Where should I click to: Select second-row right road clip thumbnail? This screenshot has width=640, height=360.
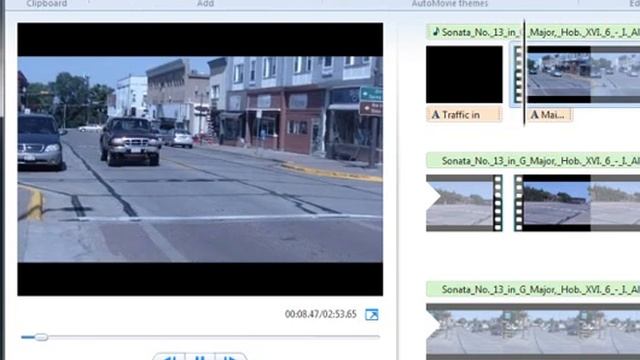pos(576,203)
